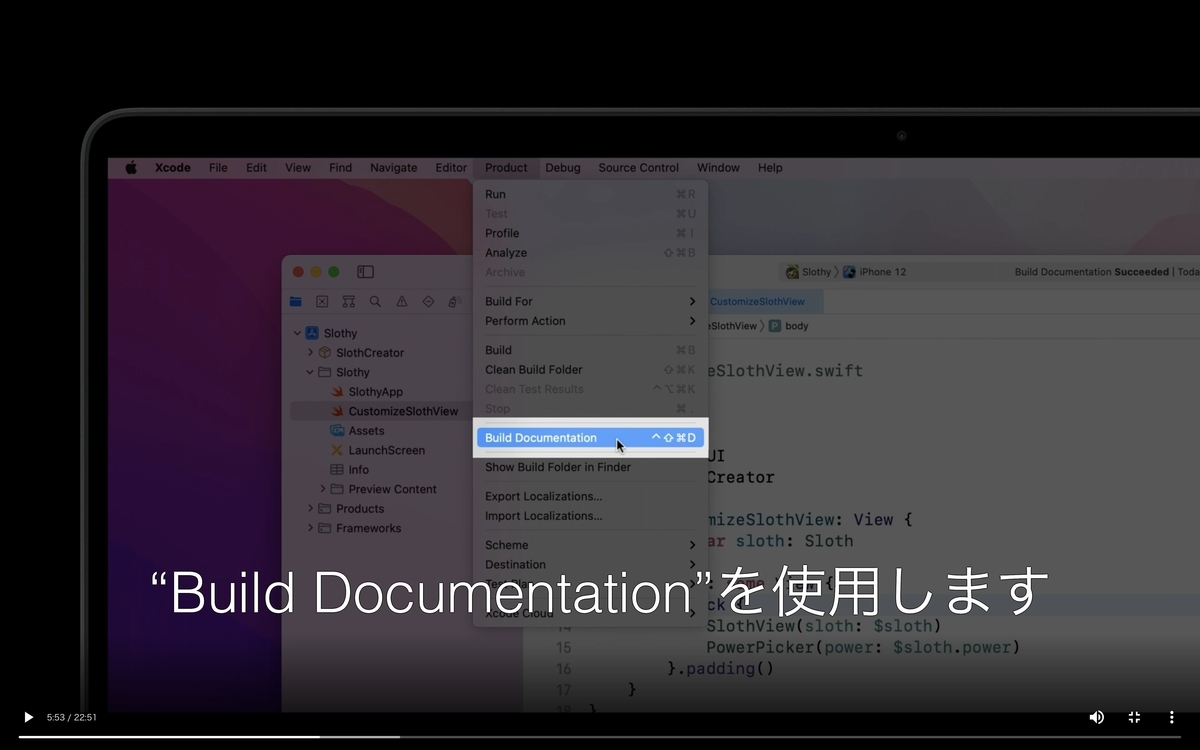The image size is (1200, 750).
Task: Show the Project navigator folder icon
Action: 296,301
